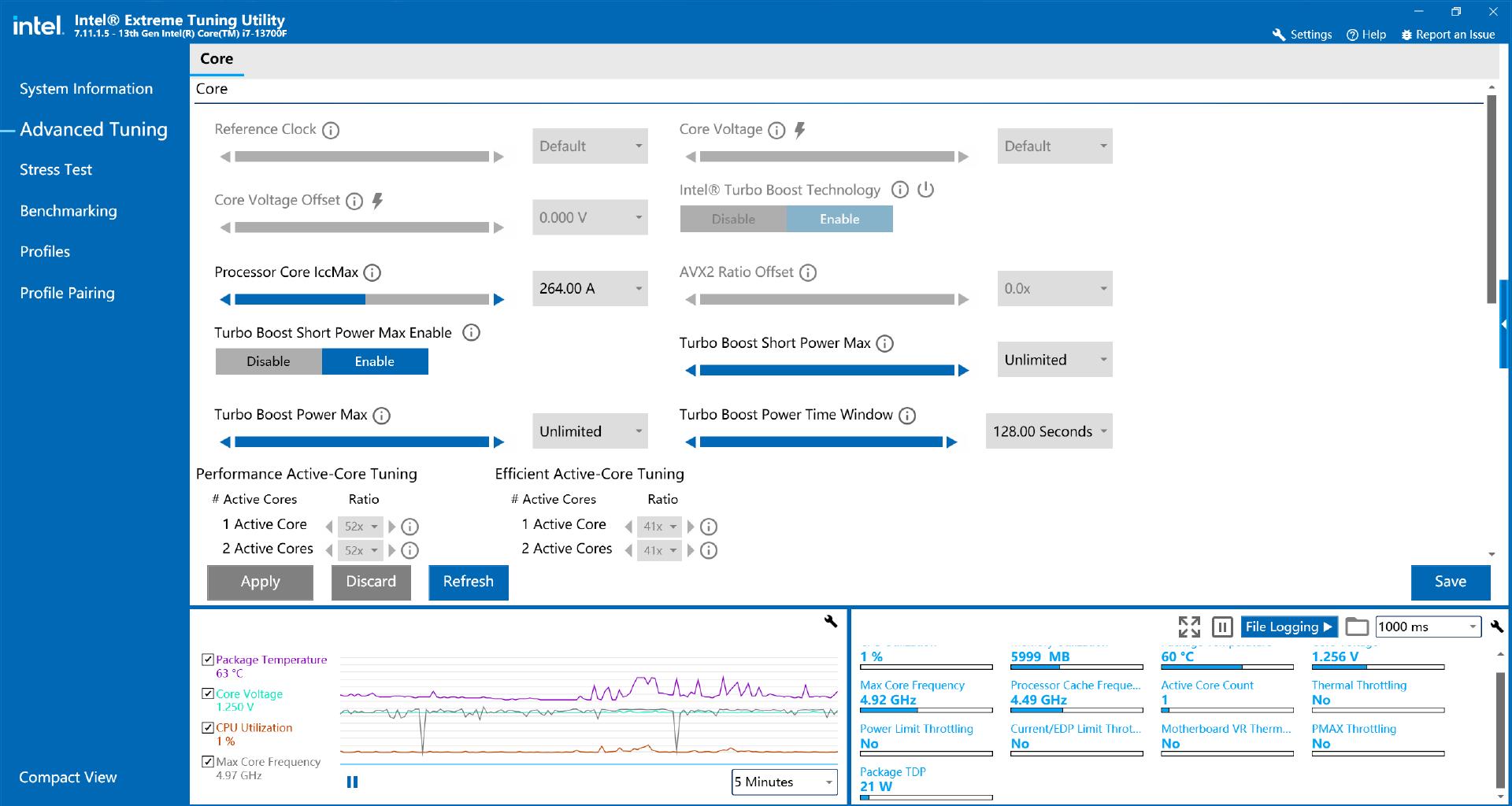Open the log file folder icon
The width and height of the screenshot is (1512, 806).
coord(1356,627)
